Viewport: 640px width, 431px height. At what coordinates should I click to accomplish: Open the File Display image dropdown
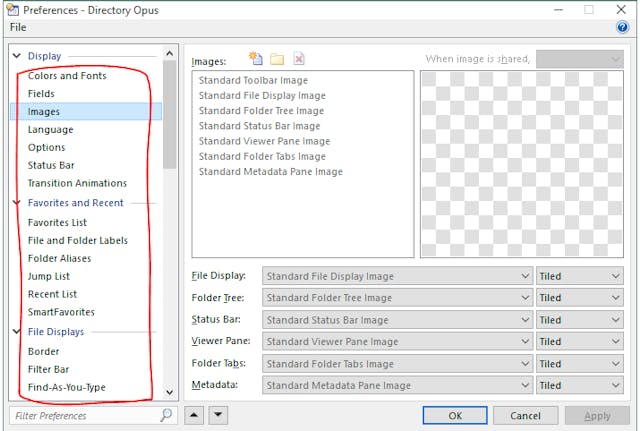tap(397, 276)
